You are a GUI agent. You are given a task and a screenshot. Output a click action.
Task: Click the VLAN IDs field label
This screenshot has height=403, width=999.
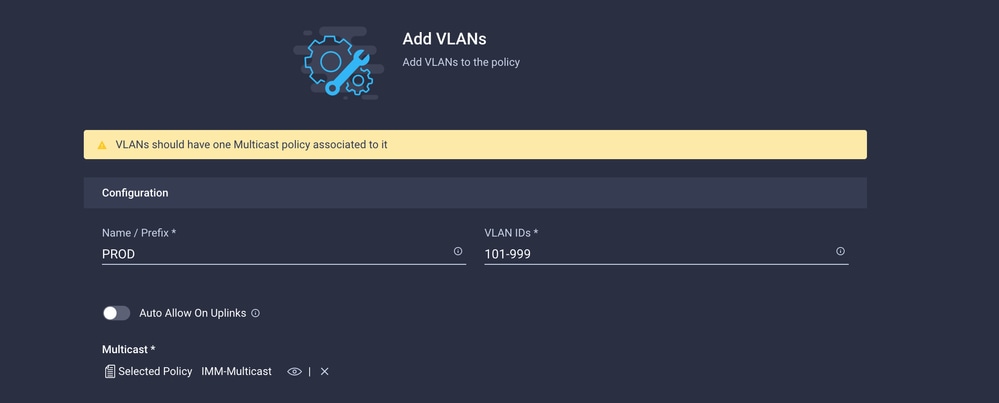point(511,233)
